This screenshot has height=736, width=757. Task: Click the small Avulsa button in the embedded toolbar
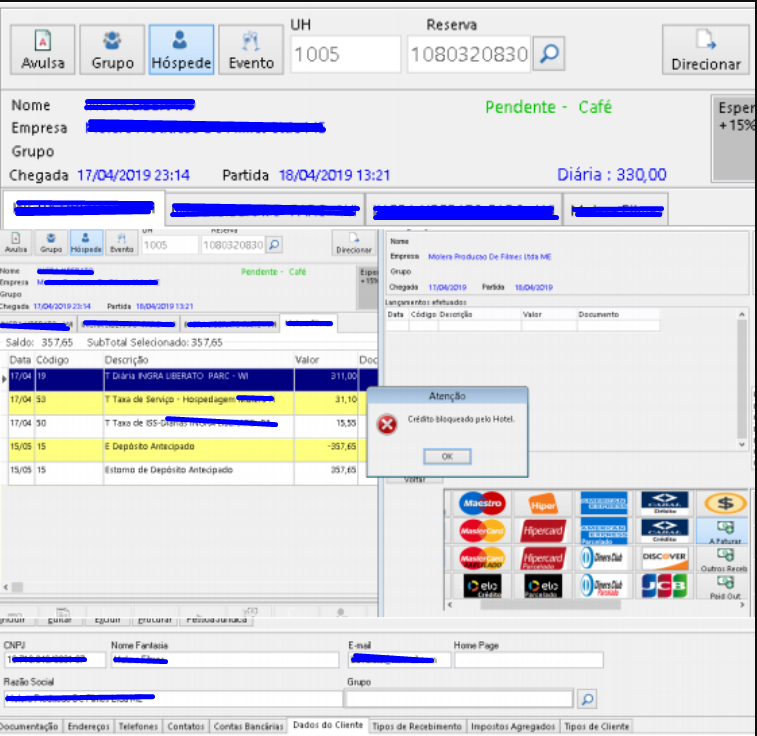click(16, 243)
